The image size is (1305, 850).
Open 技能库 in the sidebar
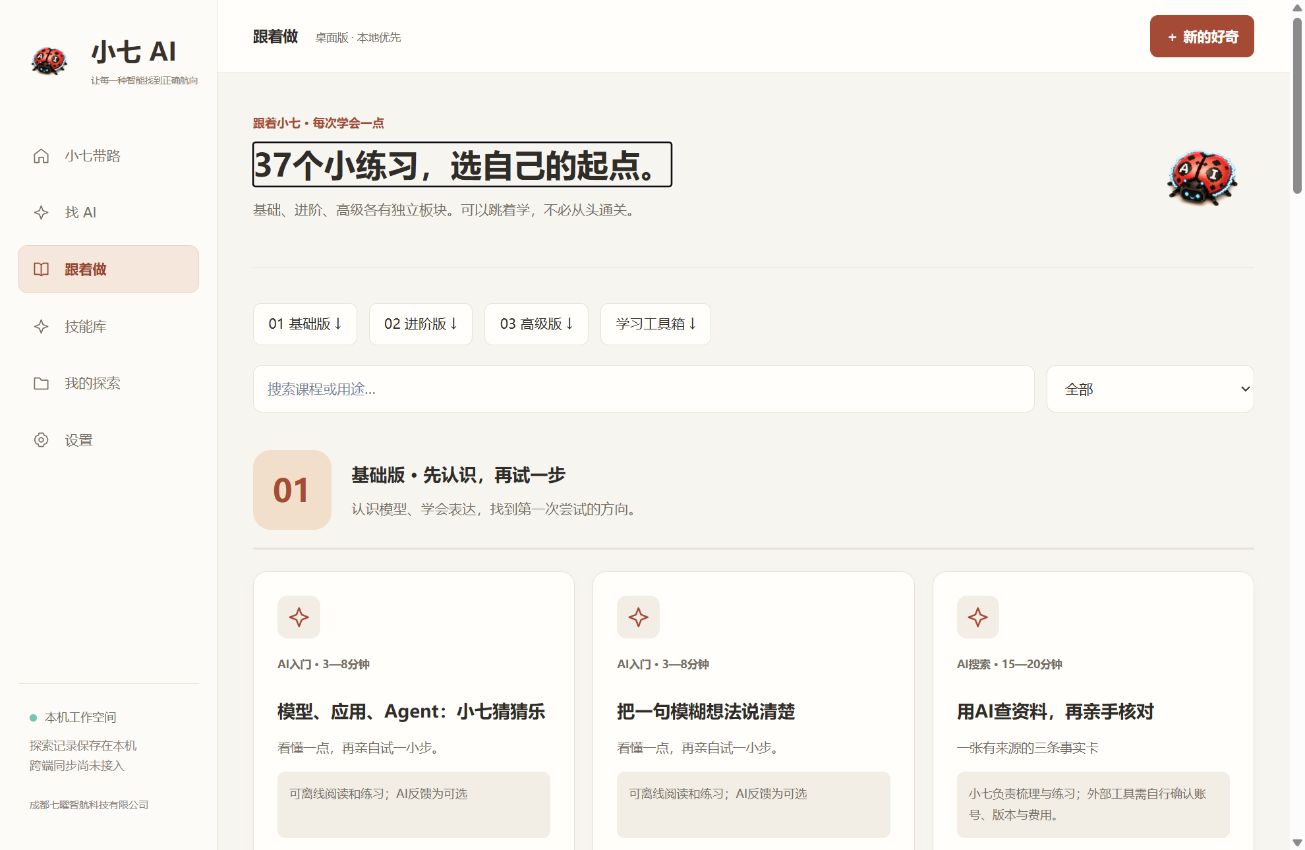(108, 326)
